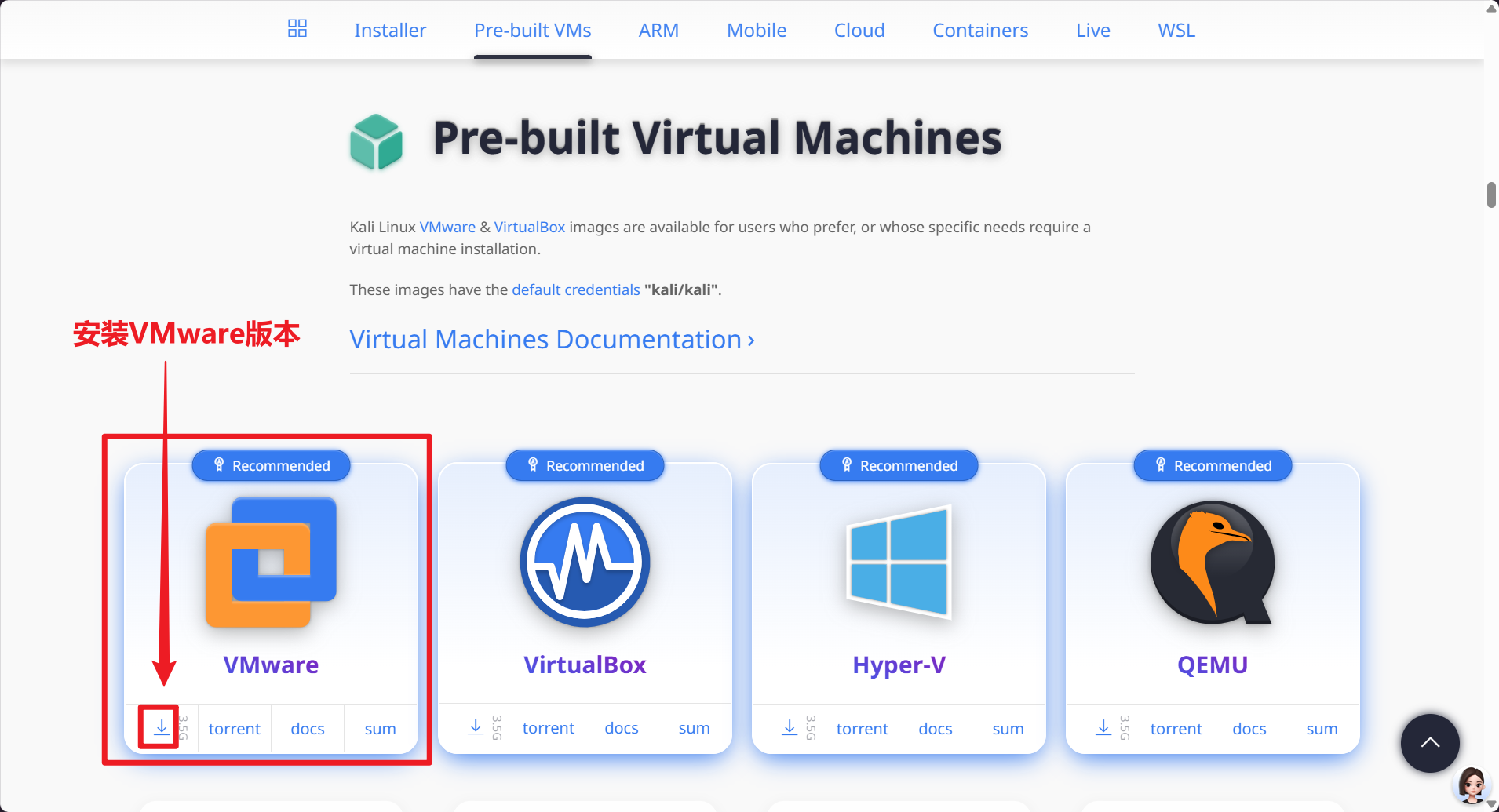The width and height of the screenshot is (1499, 812).
Task: Click the QEMU bird logo icon
Action: click(1213, 562)
